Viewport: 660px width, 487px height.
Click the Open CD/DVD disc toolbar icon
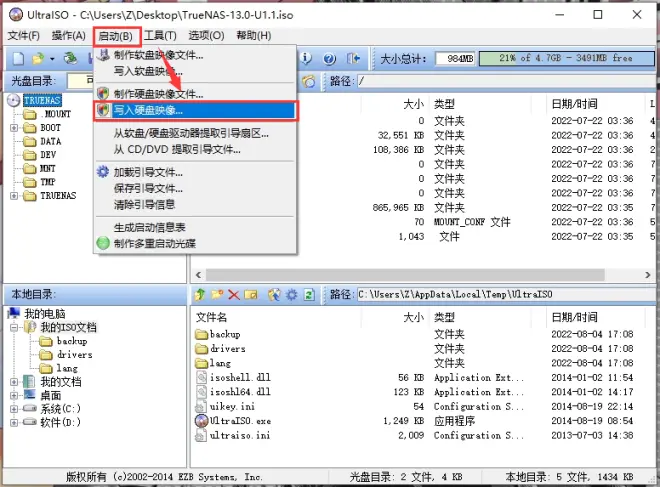click(x=70, y=58)
